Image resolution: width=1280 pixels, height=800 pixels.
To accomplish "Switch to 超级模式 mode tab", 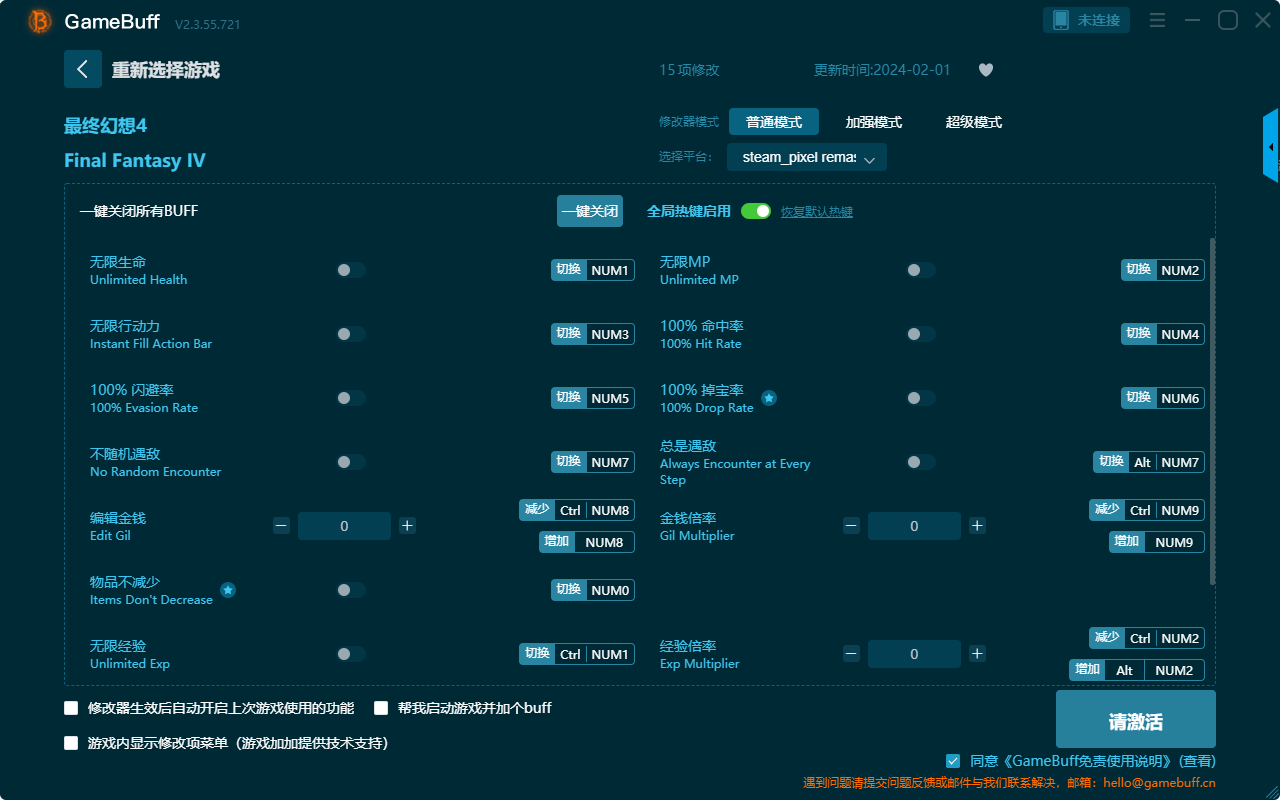I will [x=974, y=122].
